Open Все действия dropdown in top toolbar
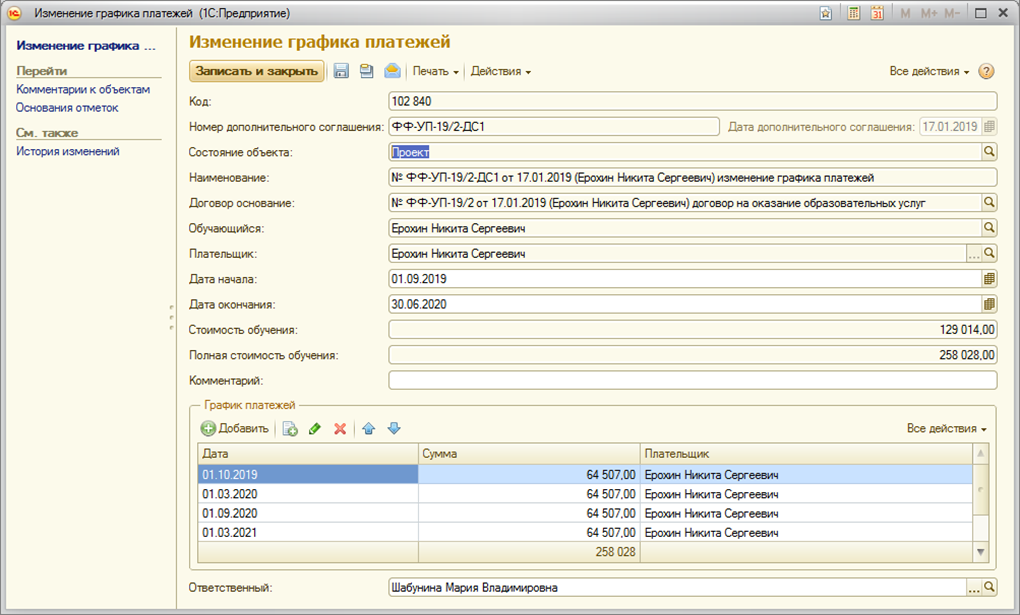 [x=929, y=72]
